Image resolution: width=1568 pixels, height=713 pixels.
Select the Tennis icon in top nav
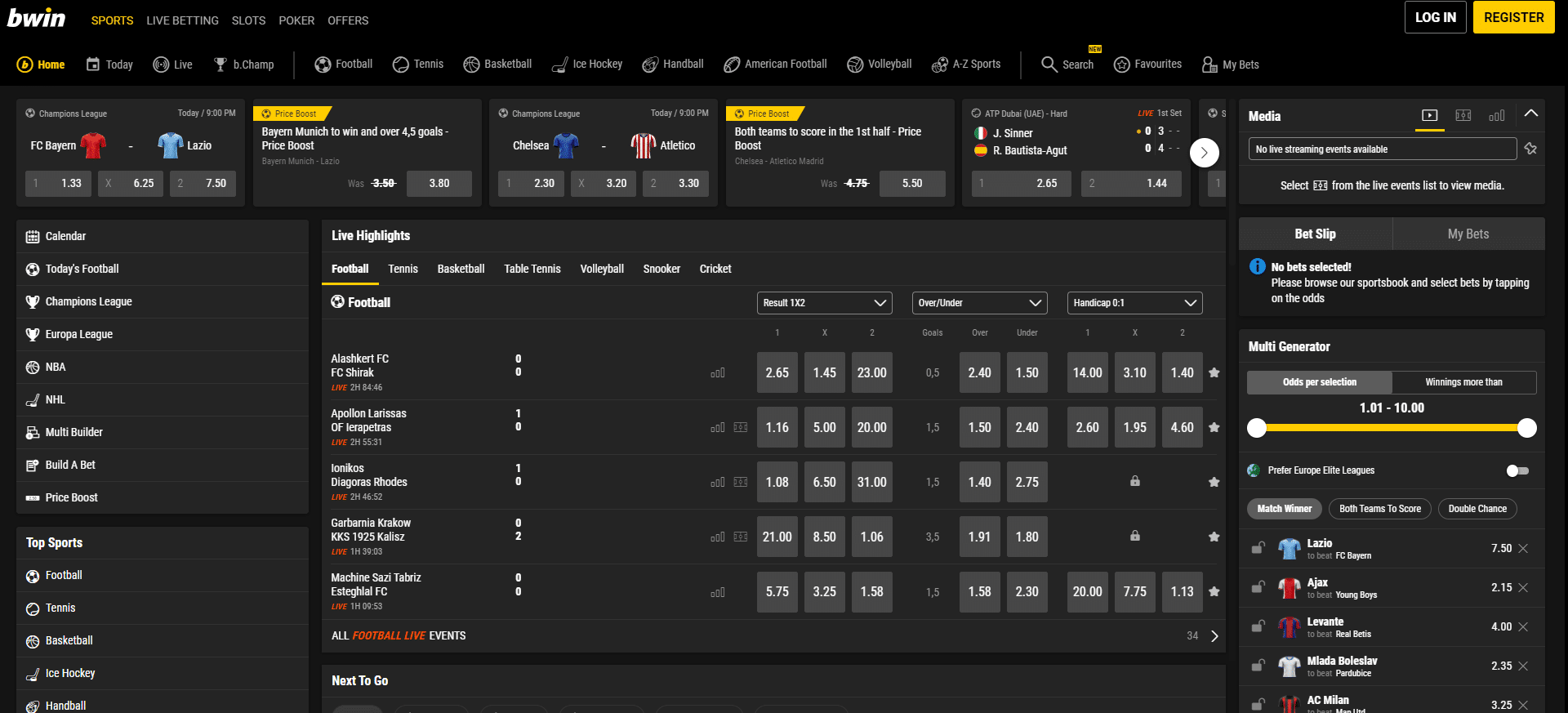[400, 65]
